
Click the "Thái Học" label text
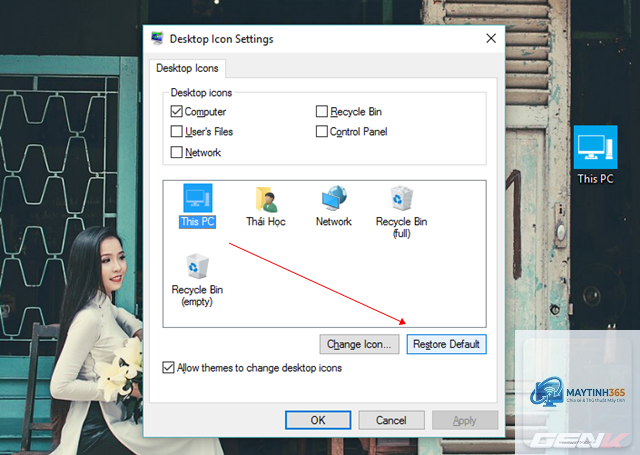(266, 222)
